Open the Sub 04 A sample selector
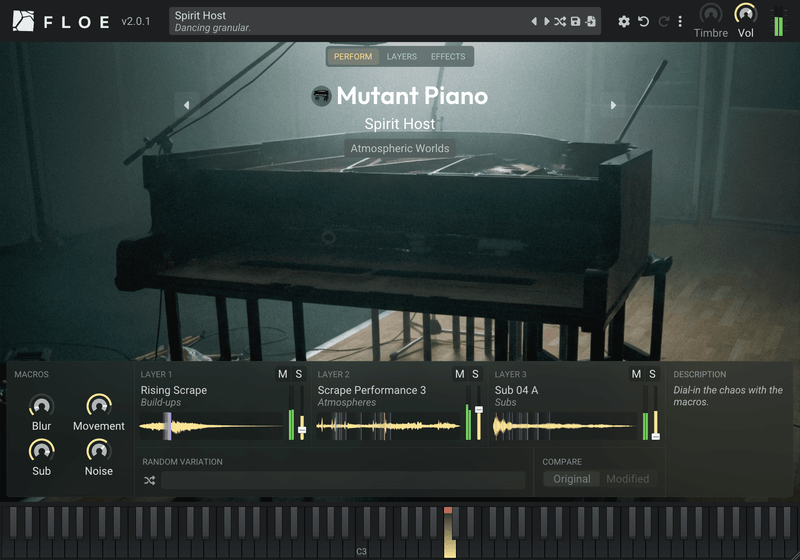Screen dimensions: 800x560 516,390
